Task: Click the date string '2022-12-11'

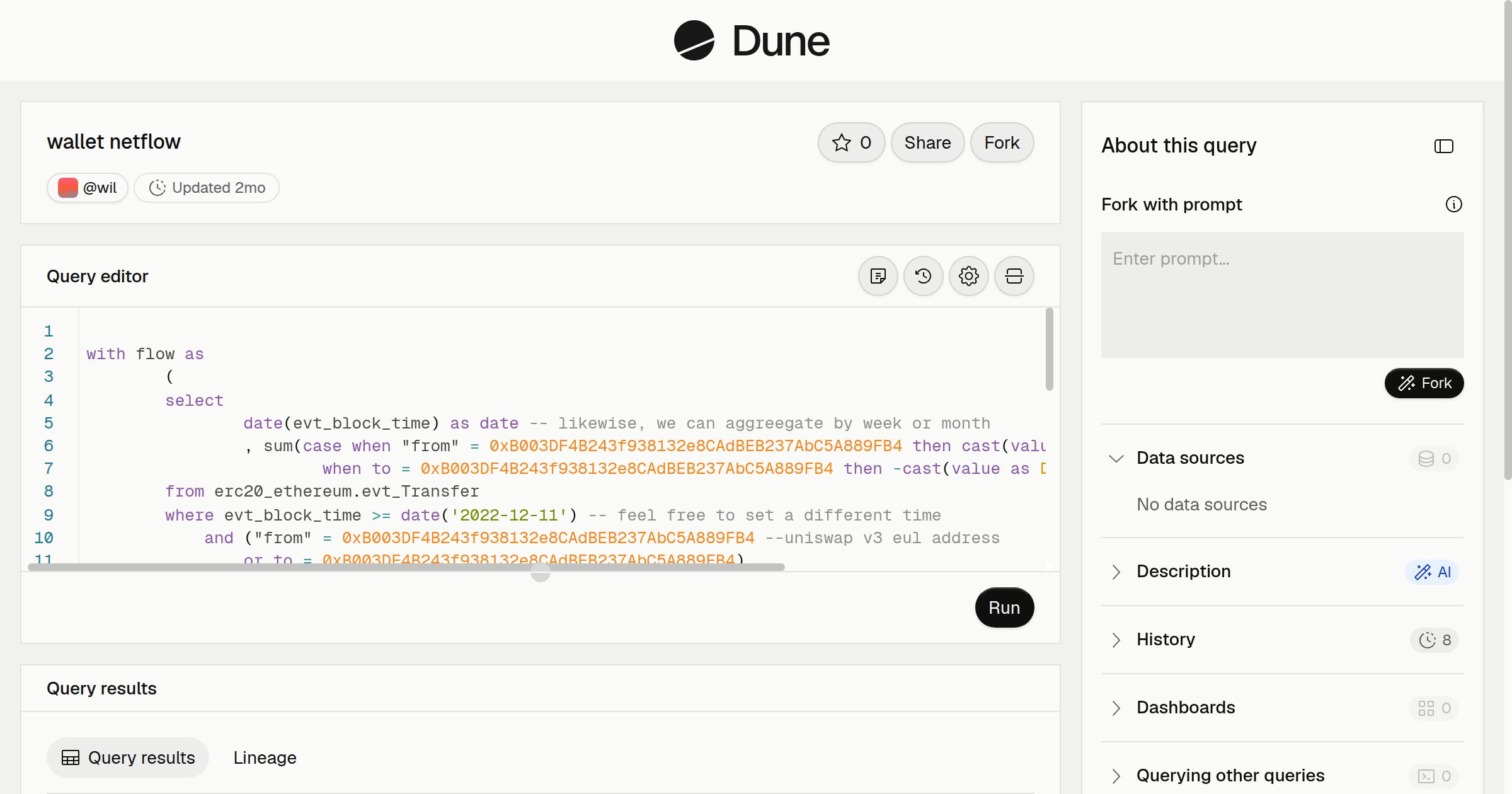Action: click(x=508, y=515)
